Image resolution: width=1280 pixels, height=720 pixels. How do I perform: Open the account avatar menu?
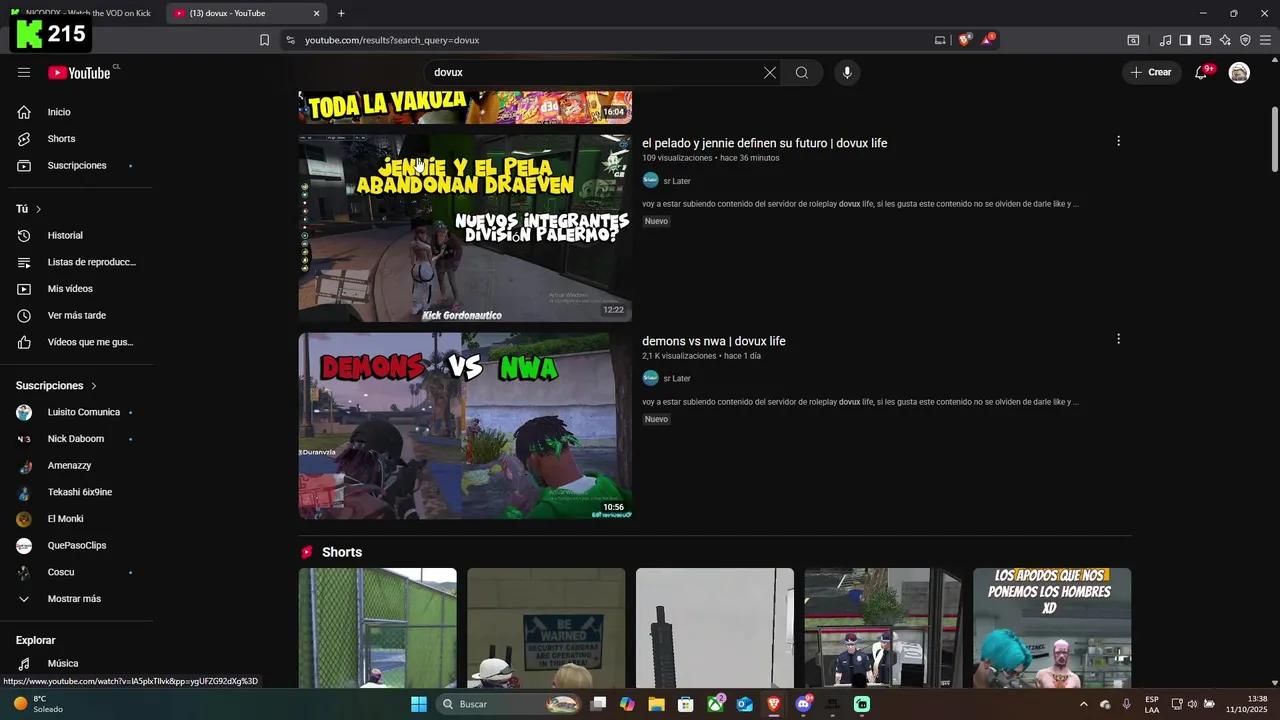coord(1239,72)
